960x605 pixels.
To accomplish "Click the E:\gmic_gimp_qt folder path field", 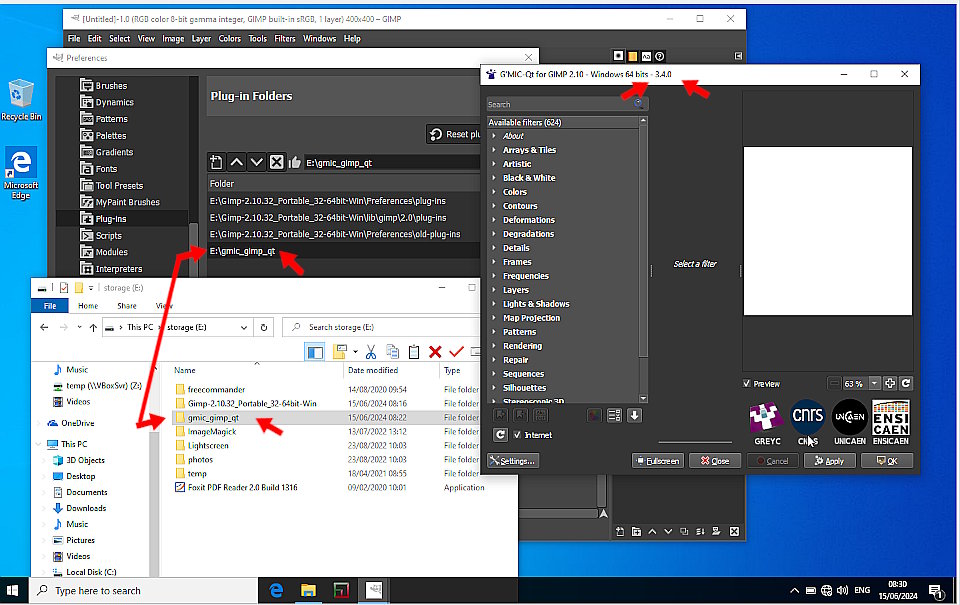I will click(x=392, y=163).
